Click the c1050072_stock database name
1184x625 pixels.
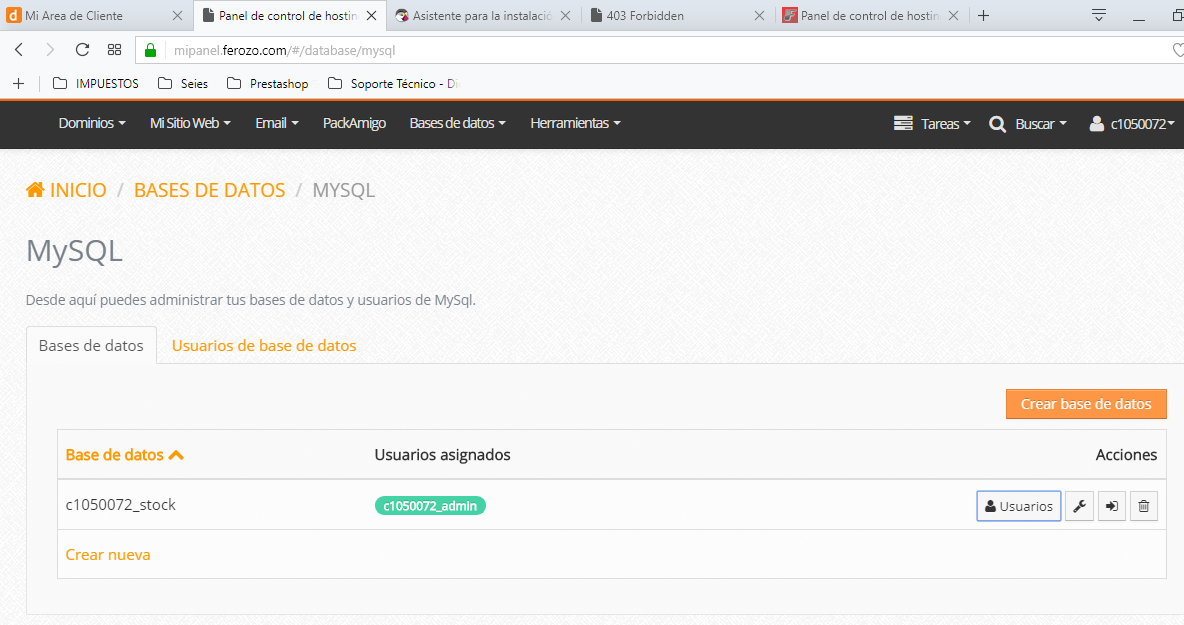(x=121, y=505)
